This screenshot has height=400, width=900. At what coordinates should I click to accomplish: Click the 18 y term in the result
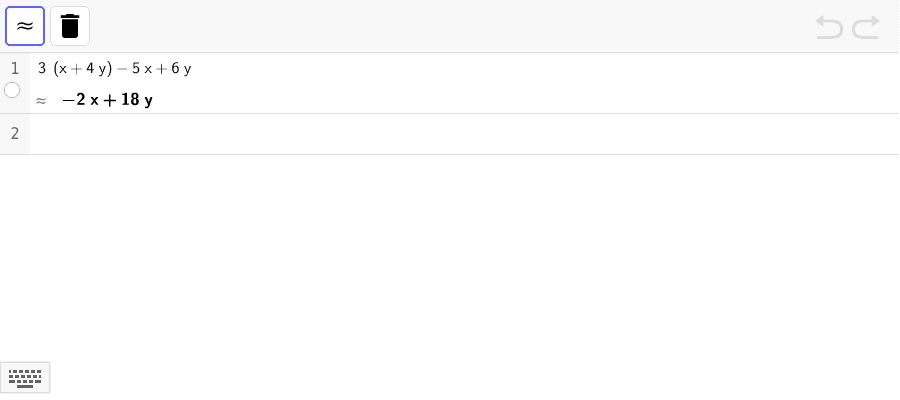click(137, 100)
